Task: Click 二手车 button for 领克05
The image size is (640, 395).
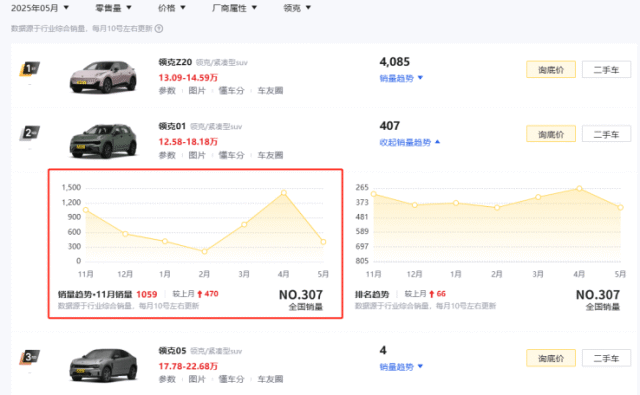Action: coord(606,358)
